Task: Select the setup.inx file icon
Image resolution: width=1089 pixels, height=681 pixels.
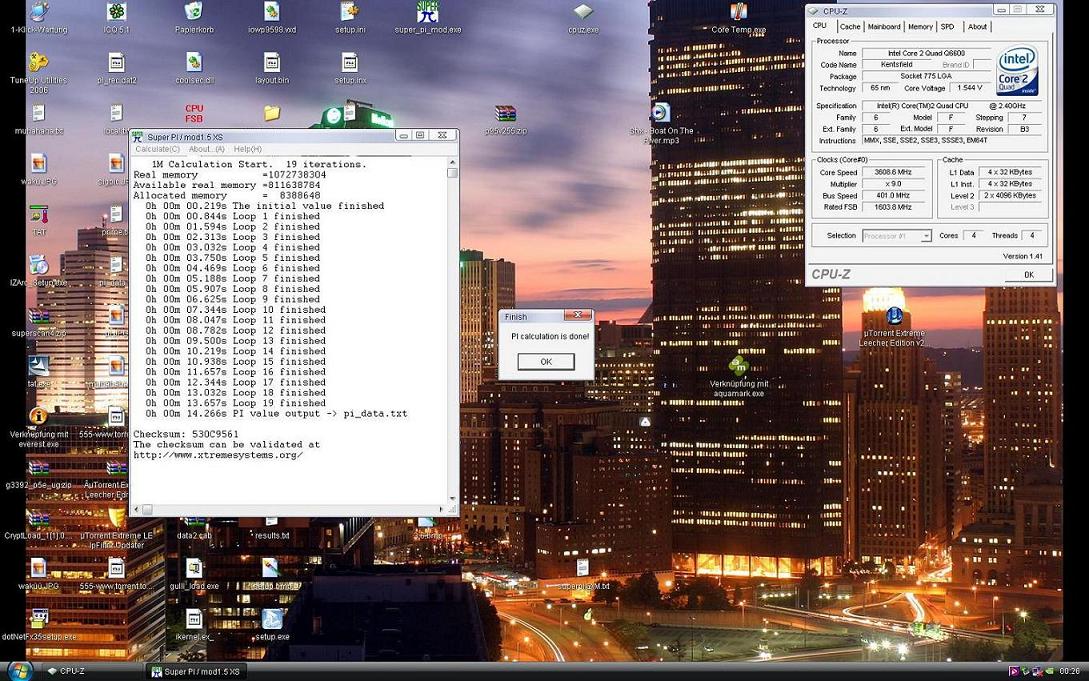Action: point(350,68)
